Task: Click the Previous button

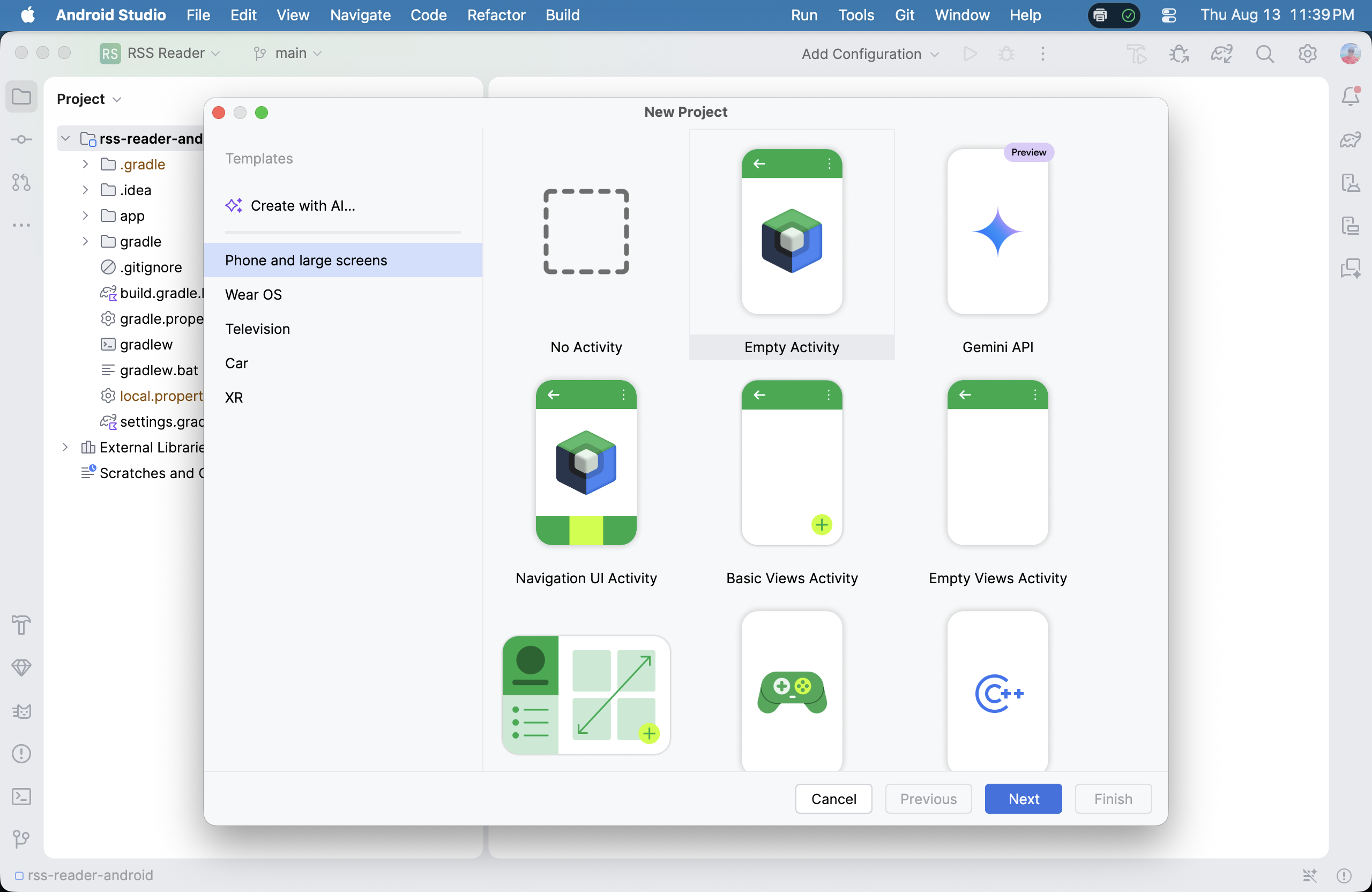Action: 928,799
